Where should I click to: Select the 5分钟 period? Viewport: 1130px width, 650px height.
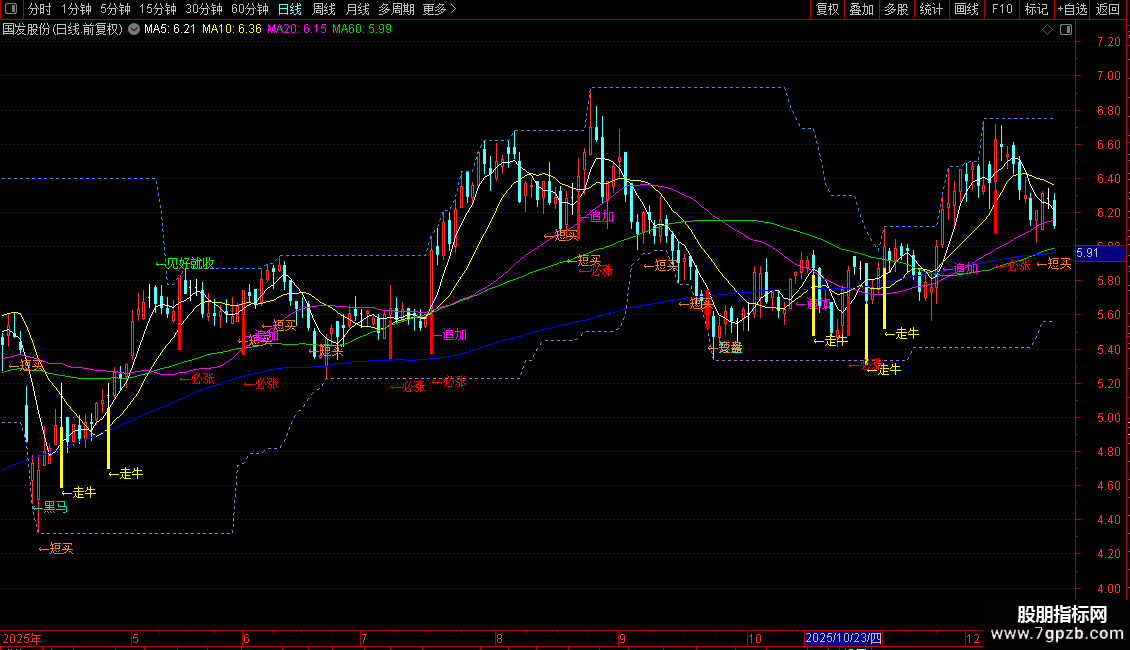pyautogui.click(x=115, y=9)
